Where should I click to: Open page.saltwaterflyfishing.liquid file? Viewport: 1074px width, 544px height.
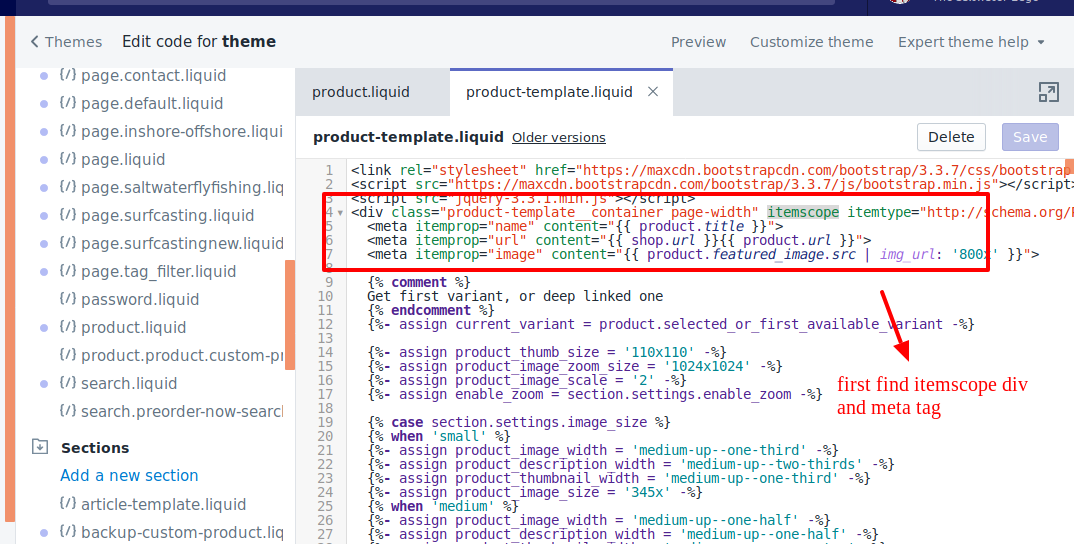[182, 188]
